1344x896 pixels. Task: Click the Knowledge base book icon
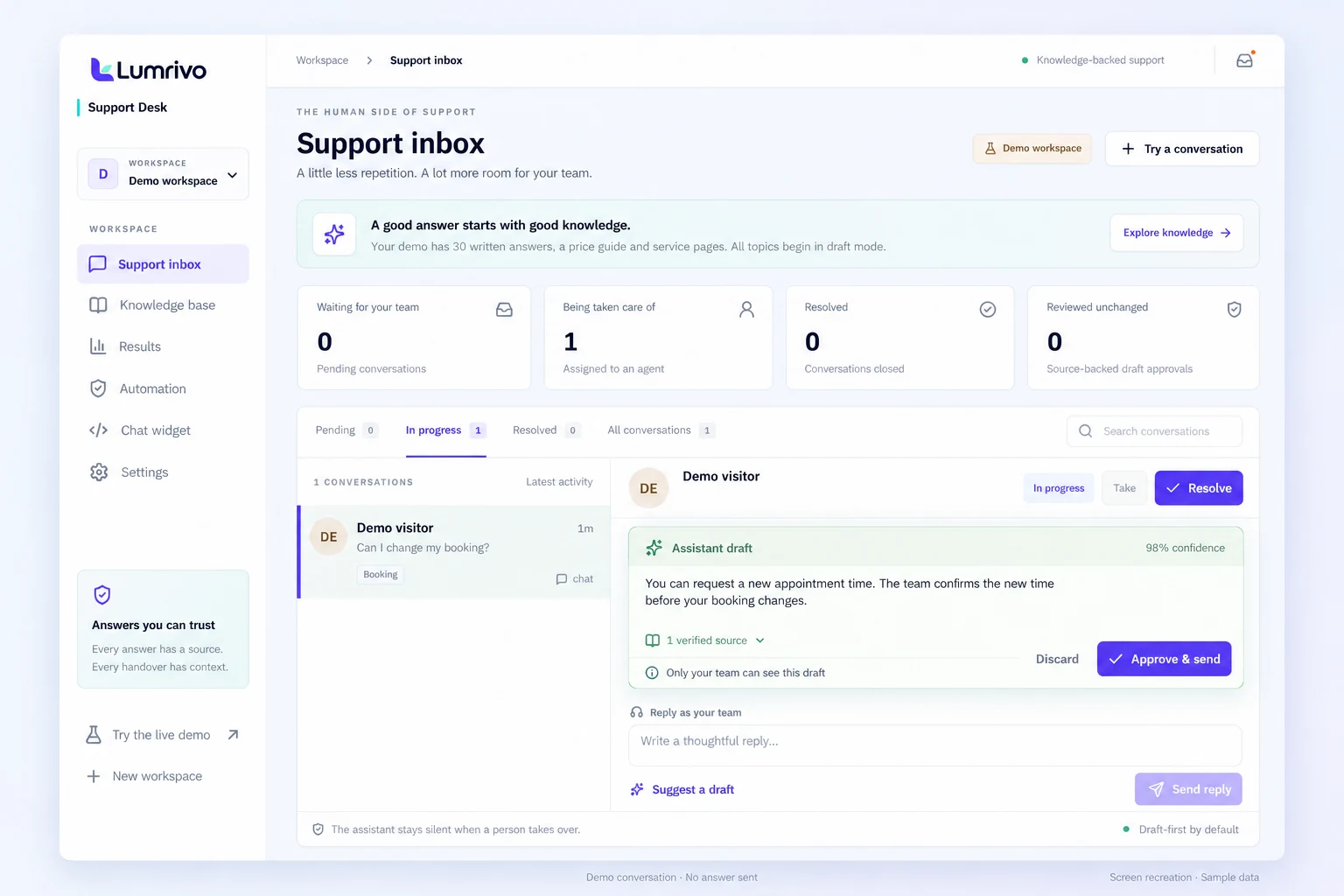[x=98, y=305]
